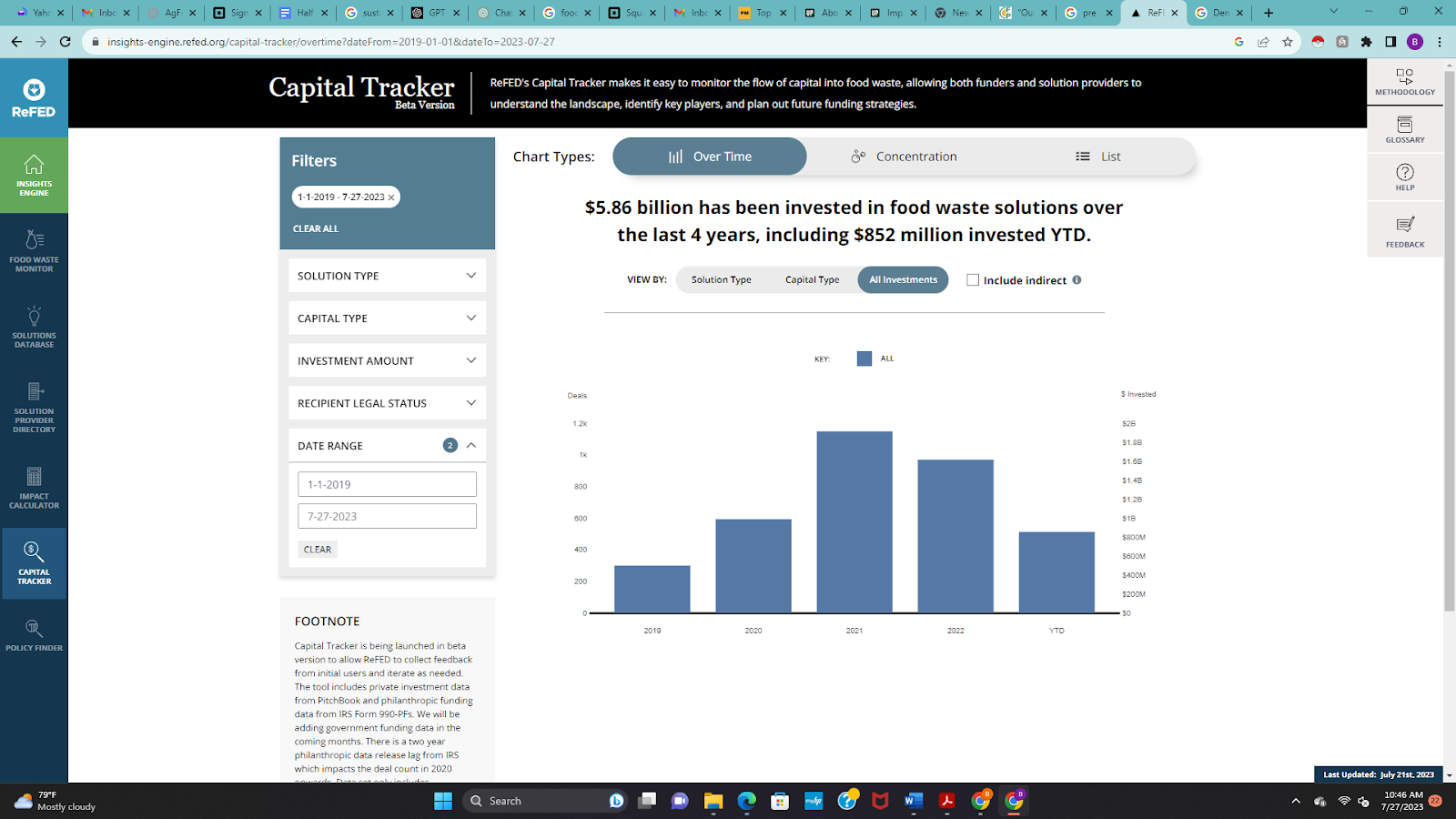This screenshot has height=819, width=1456.
Task: Click CLEAR ALL in the Filters panel
Action: tap(316, 228)
